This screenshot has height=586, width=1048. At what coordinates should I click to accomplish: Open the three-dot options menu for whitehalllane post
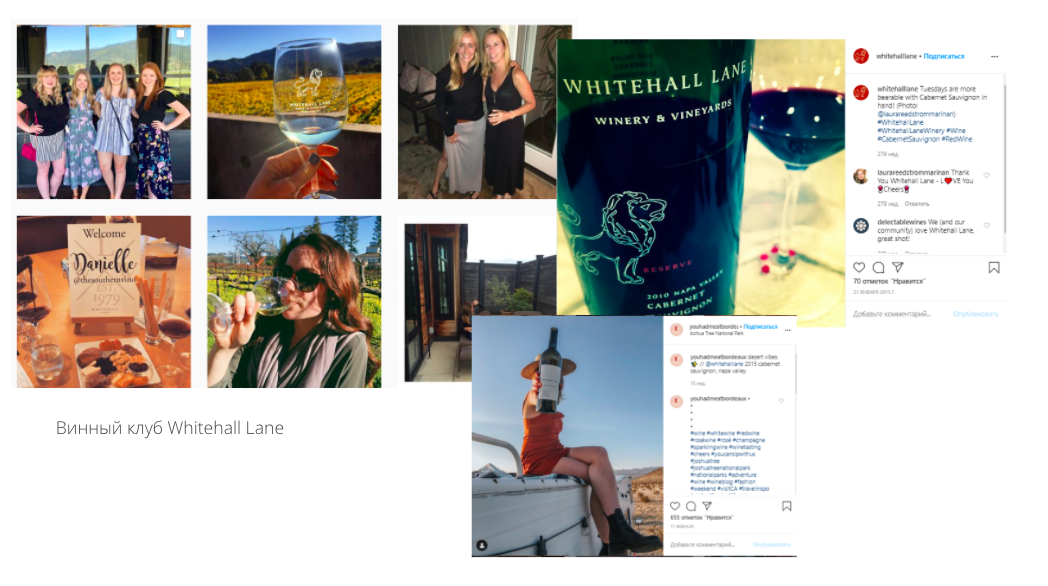click(995, 56)
